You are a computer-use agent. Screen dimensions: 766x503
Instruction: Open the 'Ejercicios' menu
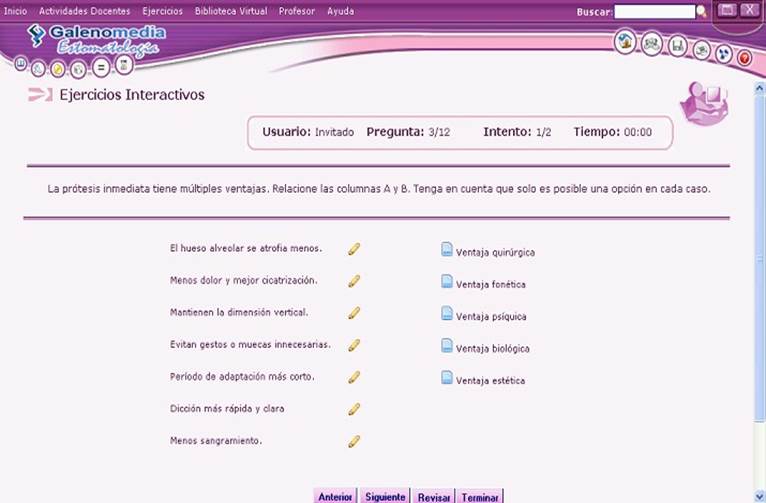[x=162, y=11]
